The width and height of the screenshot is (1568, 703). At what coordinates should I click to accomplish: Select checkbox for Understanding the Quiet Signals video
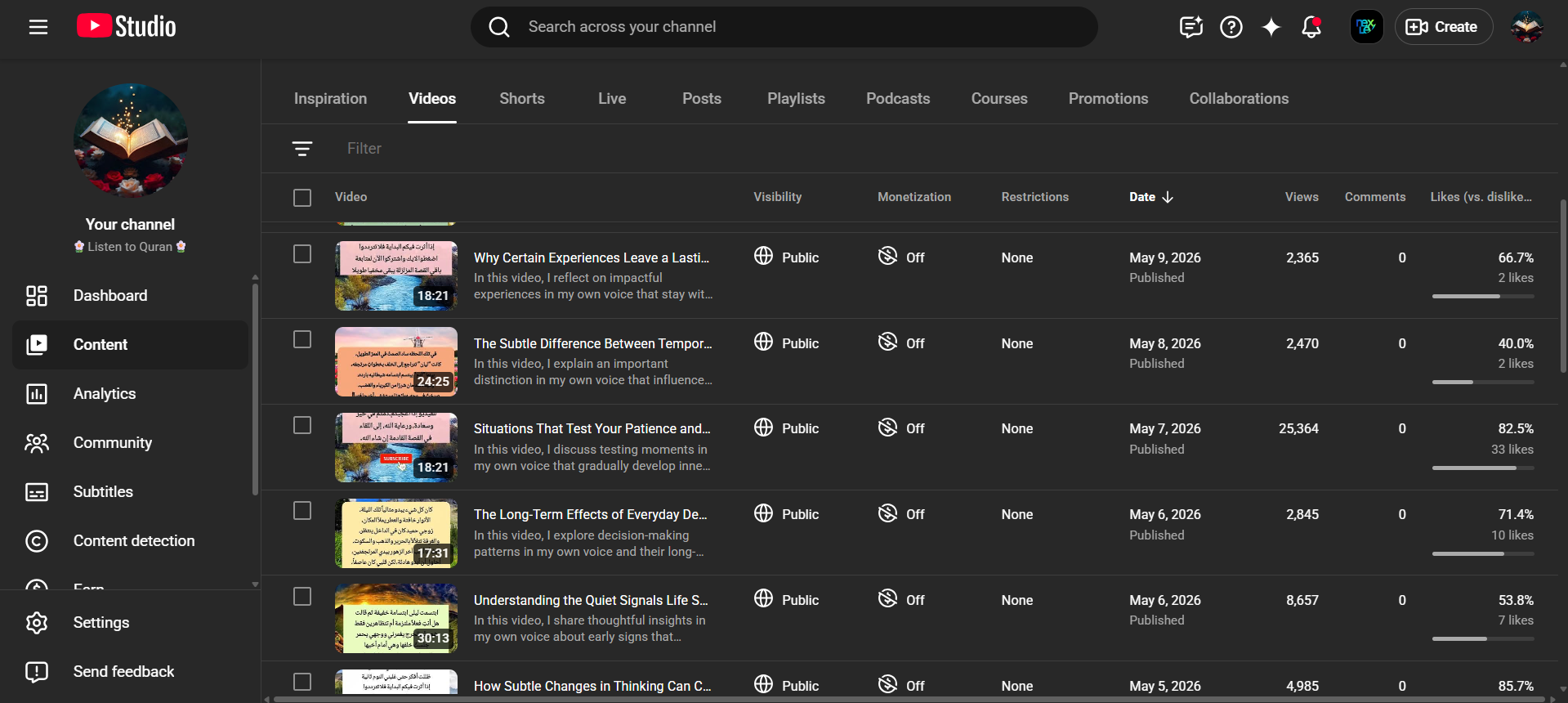tap(302, 597)
